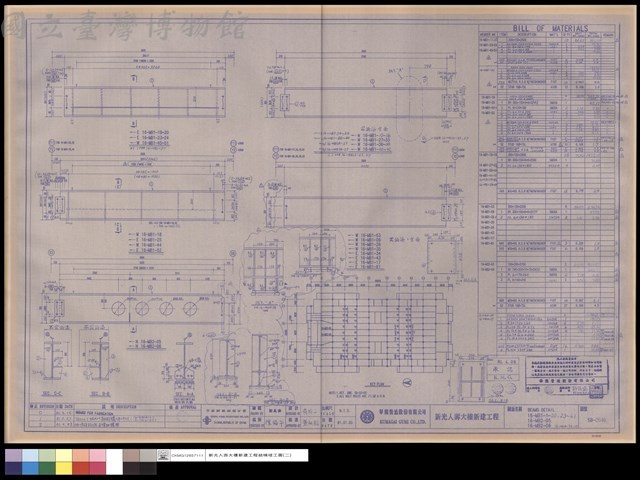Image resolution: width=640 pixels, height=480 pixels.
Task: Click the Kumagai Gumi round company logo
Action: point(367,417)
